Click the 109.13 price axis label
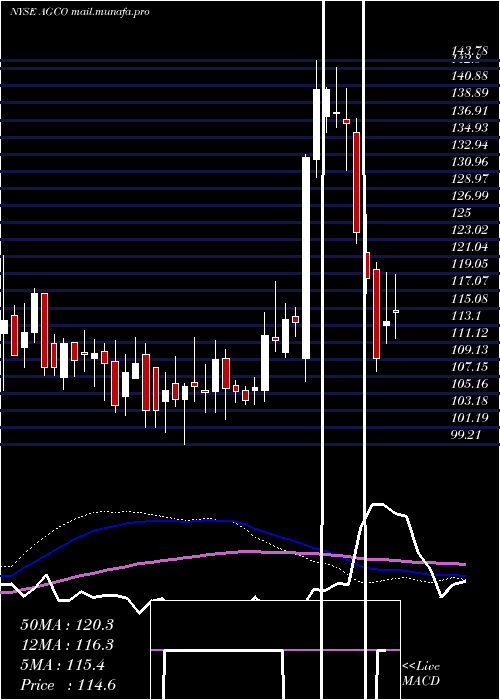The width and height of the screenshot is (500, 700). [469, 349]
